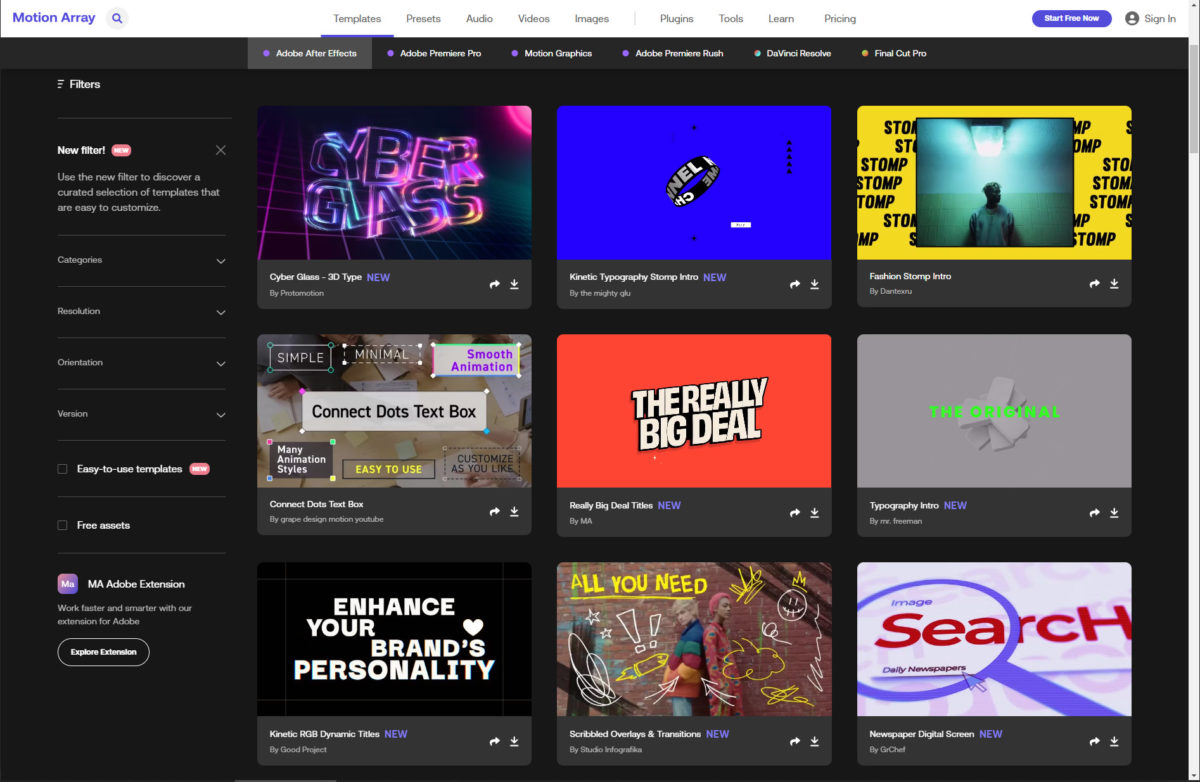Share the Kinetic Typography Stomp Intro template
The height and width of the screenshot is (782, 1200).
pos(795,284)
